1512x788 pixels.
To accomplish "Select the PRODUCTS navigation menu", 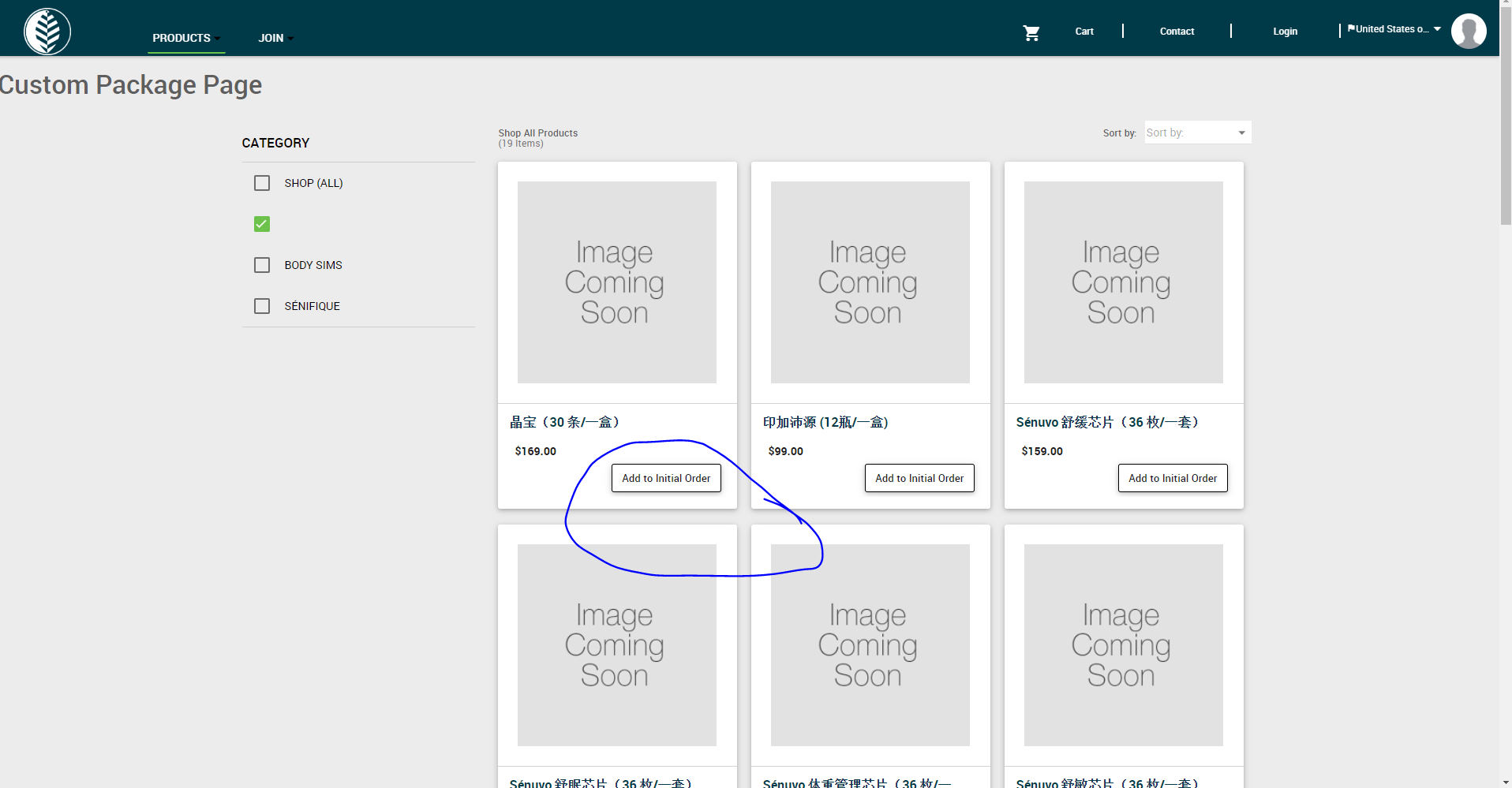I will (182, 38).
